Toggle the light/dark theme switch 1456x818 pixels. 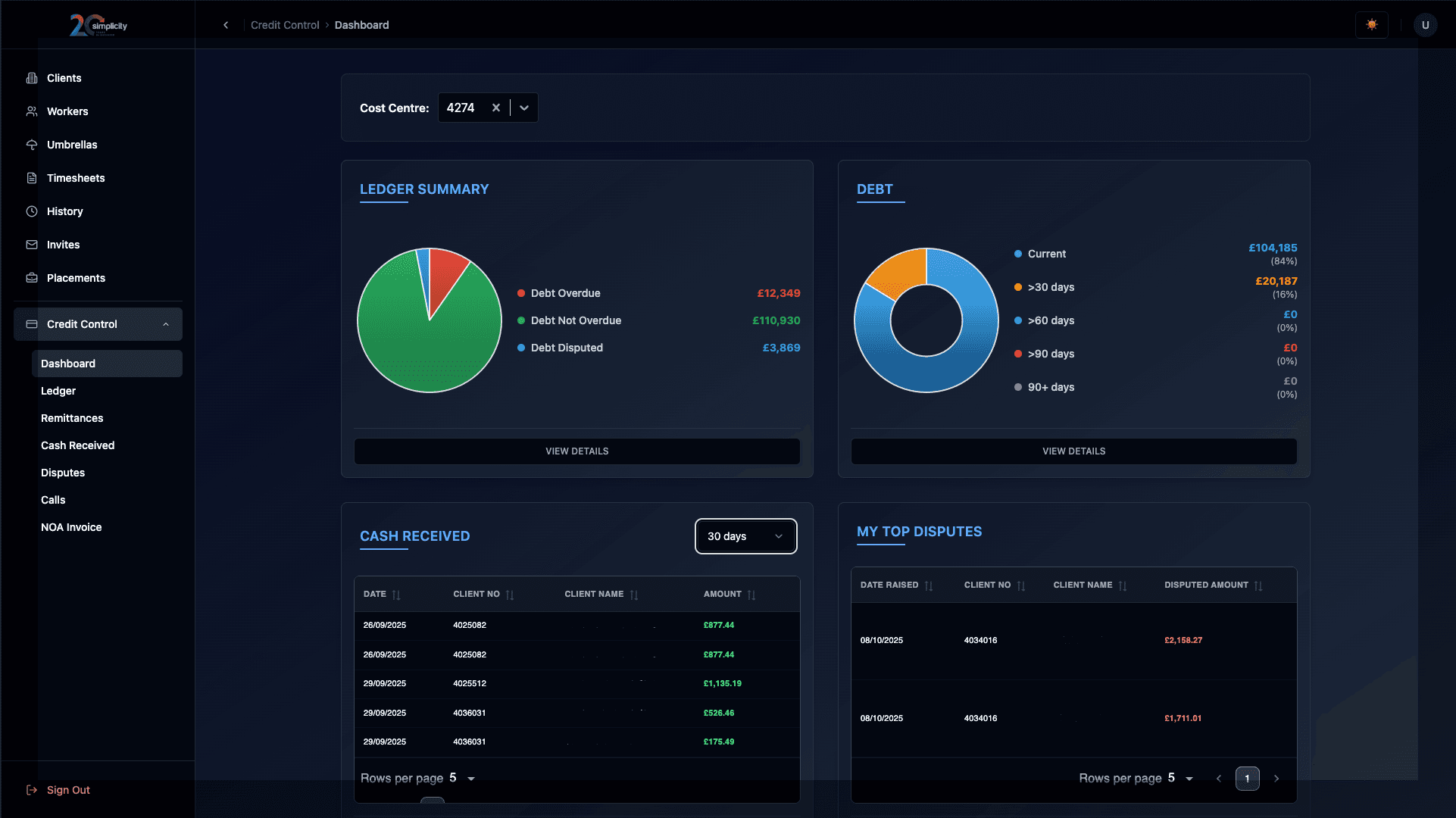[x=1371, y=24]
